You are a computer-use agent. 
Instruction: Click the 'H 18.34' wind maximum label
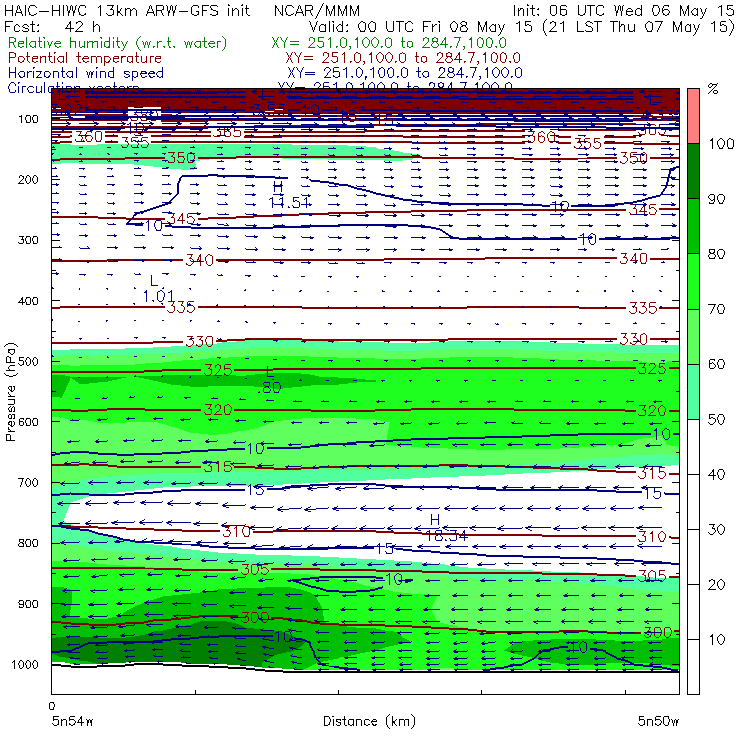(x=446, y=528)
